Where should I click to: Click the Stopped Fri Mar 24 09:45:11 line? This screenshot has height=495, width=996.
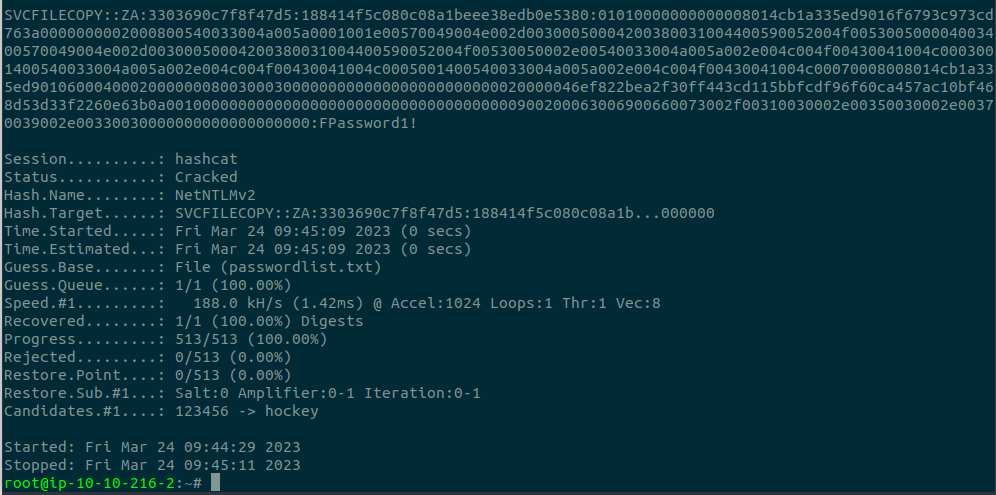pos(152,465)
